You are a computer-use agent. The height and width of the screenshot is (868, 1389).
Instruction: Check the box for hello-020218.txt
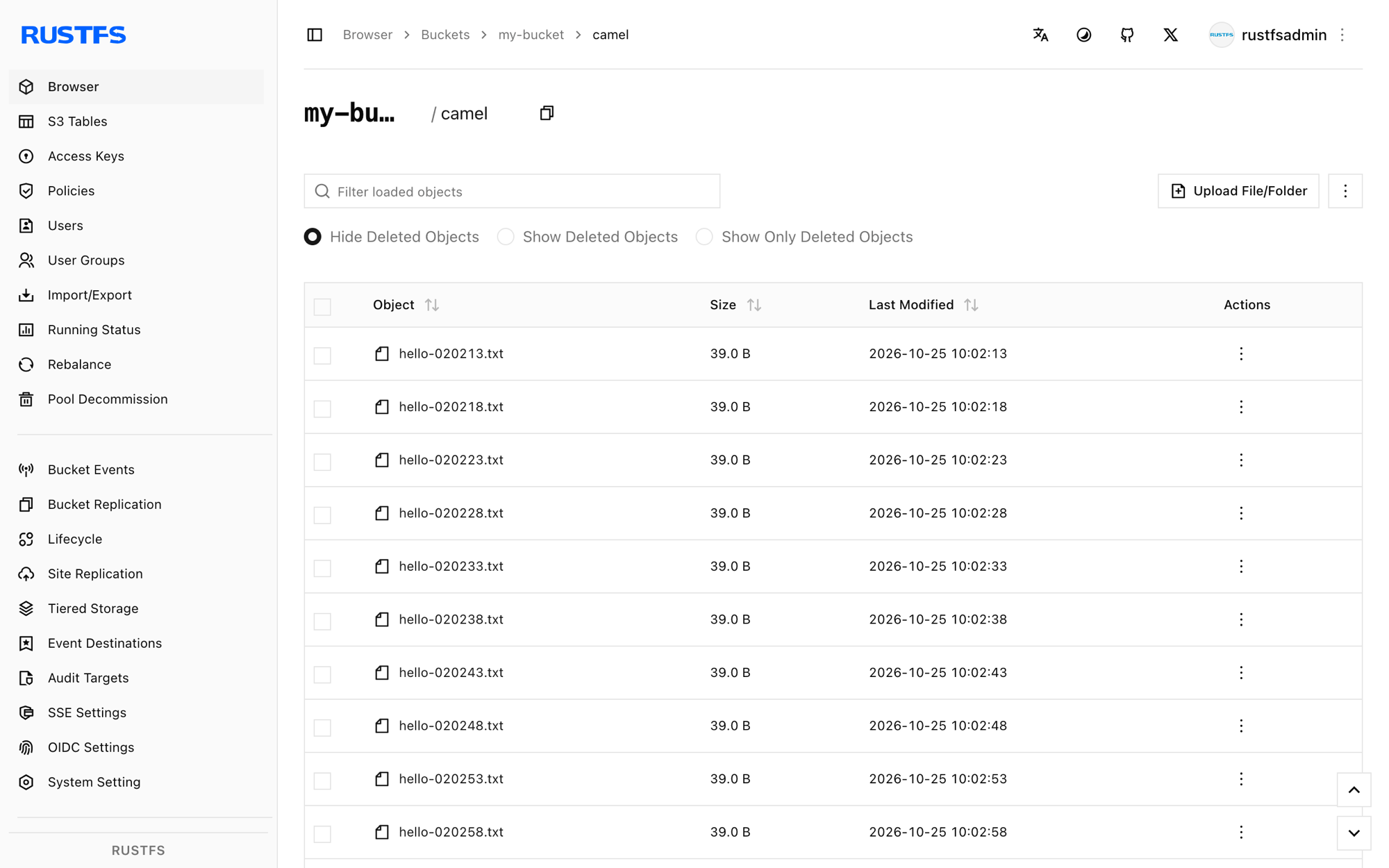coord(322,408)
